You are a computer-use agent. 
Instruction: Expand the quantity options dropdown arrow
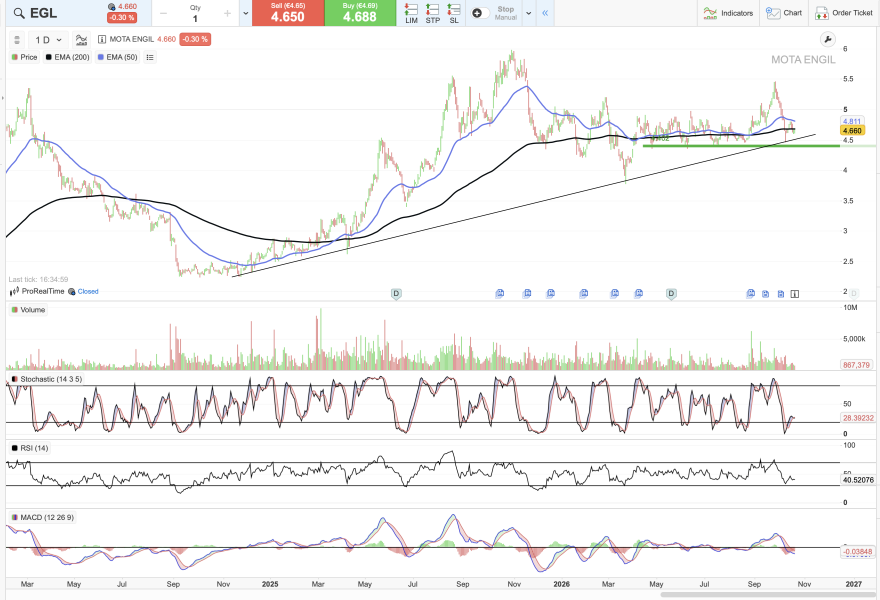click(245, 13)
